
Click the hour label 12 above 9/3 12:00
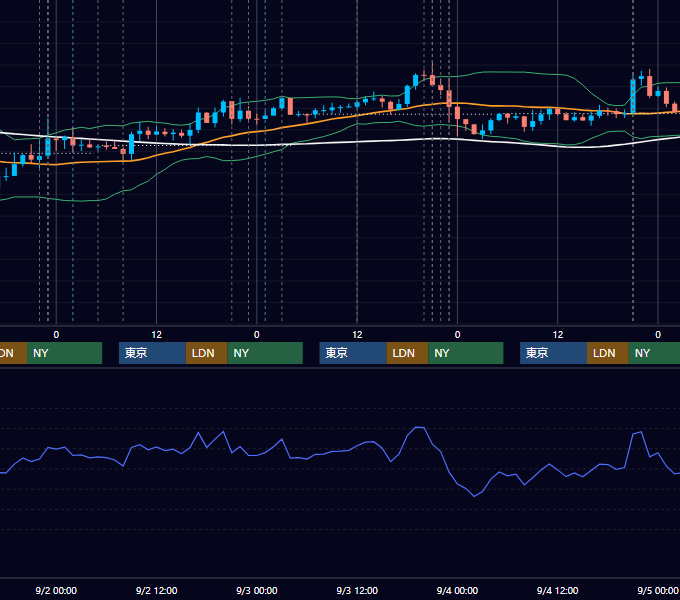pyautogui.click(x=357, y=335)
